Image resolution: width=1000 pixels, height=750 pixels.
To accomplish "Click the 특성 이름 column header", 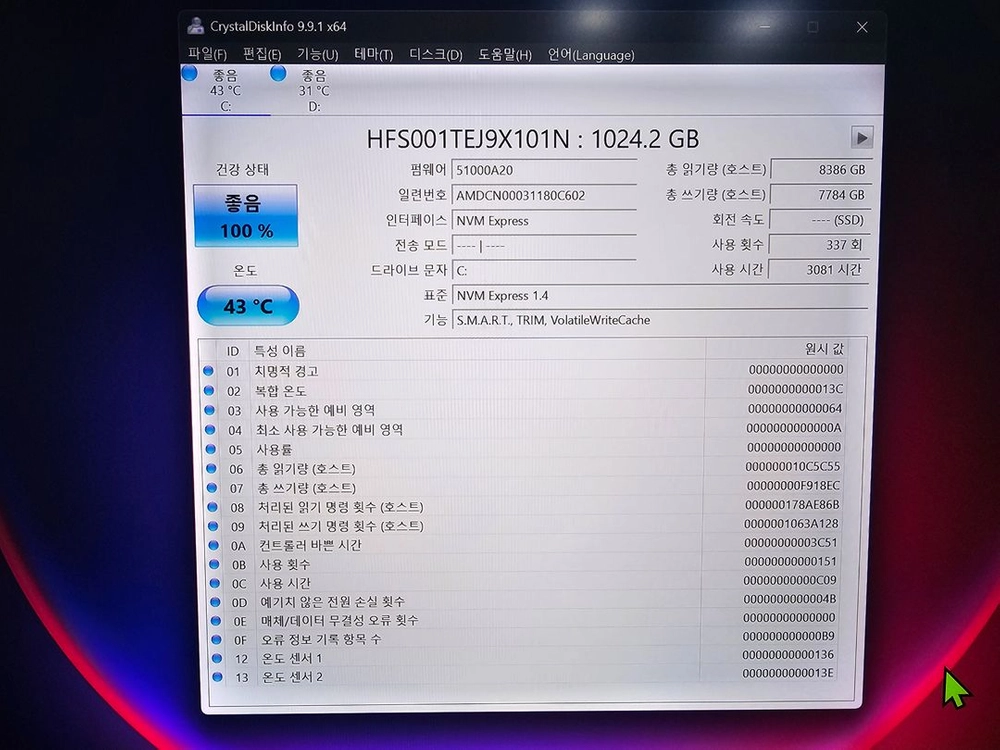I will (x=281, y=351).
